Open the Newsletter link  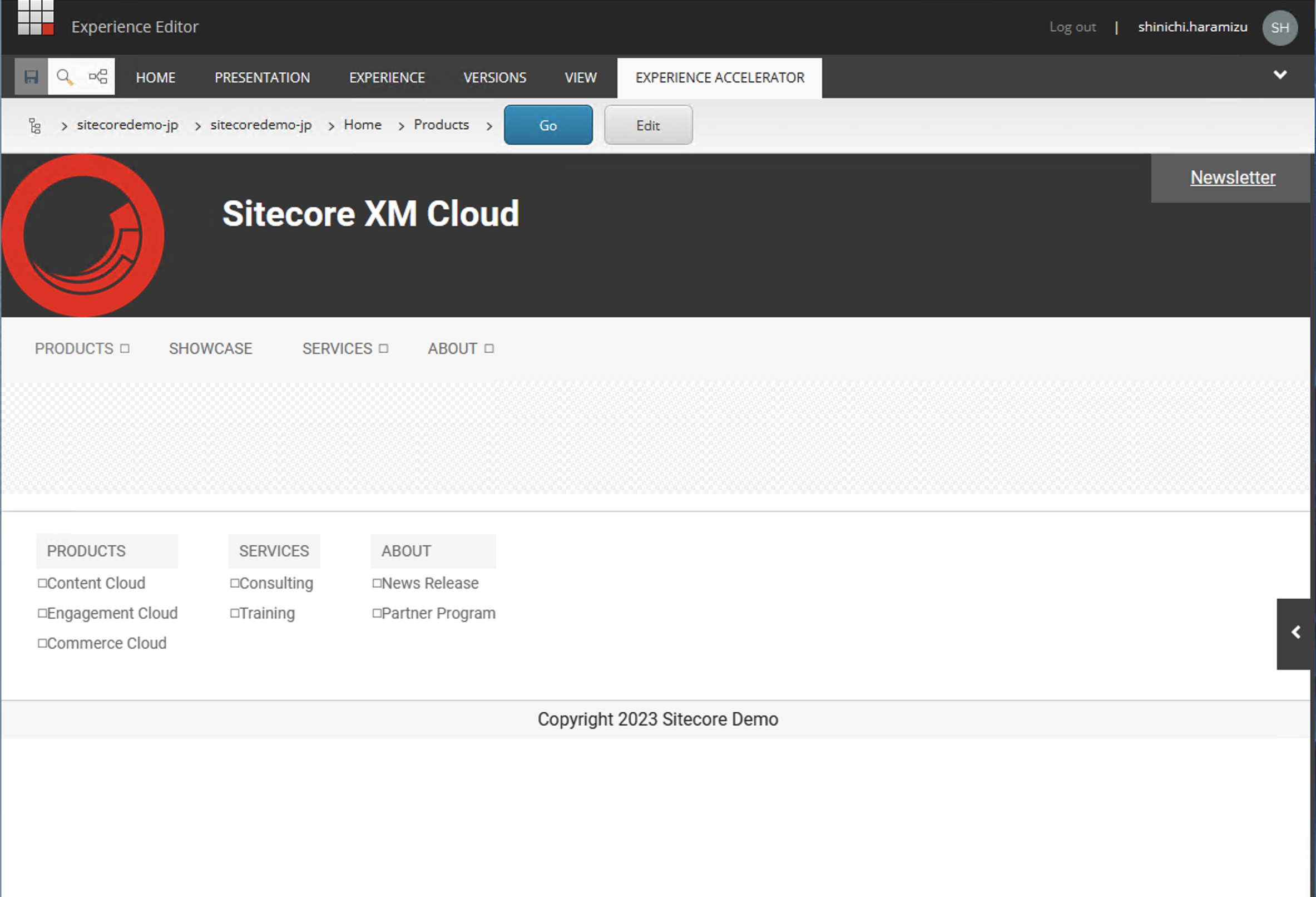point(1232,178)
